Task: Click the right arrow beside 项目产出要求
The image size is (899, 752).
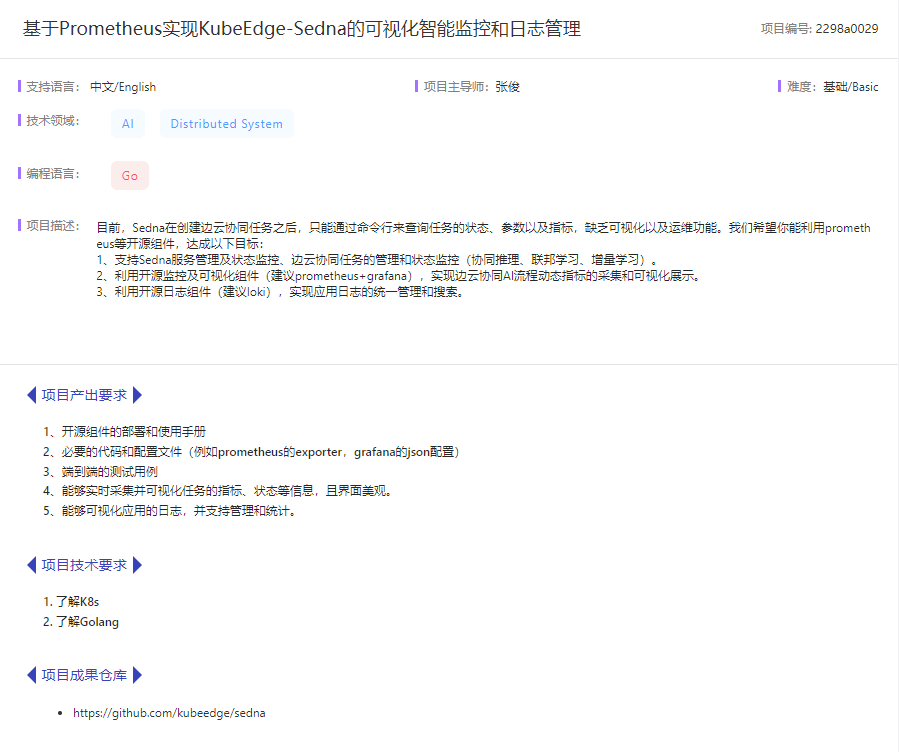Action: 137,395
